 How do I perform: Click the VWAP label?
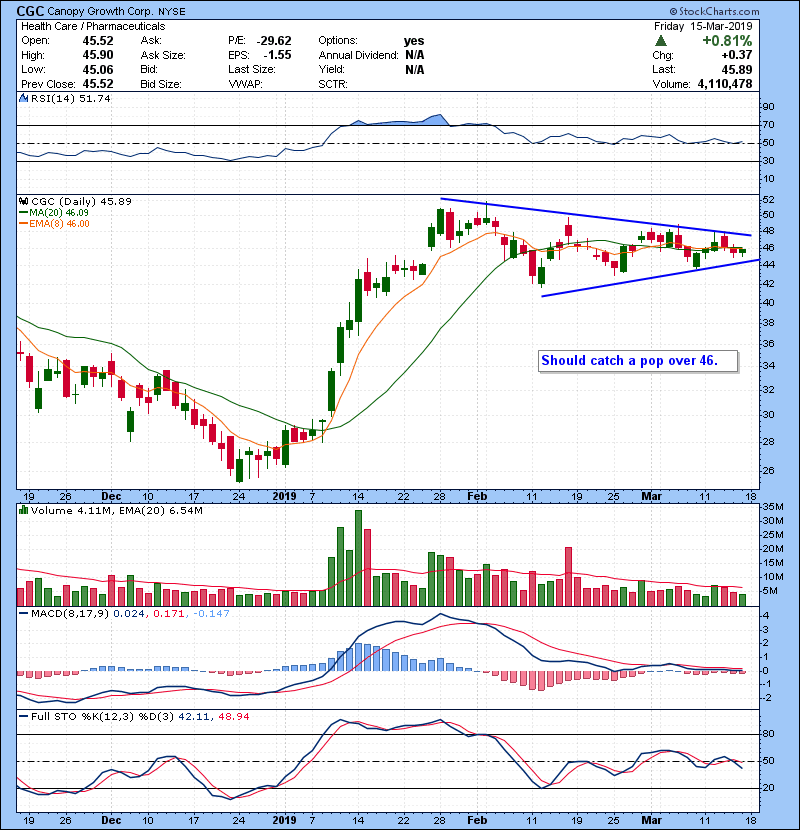tap(245, 84)
